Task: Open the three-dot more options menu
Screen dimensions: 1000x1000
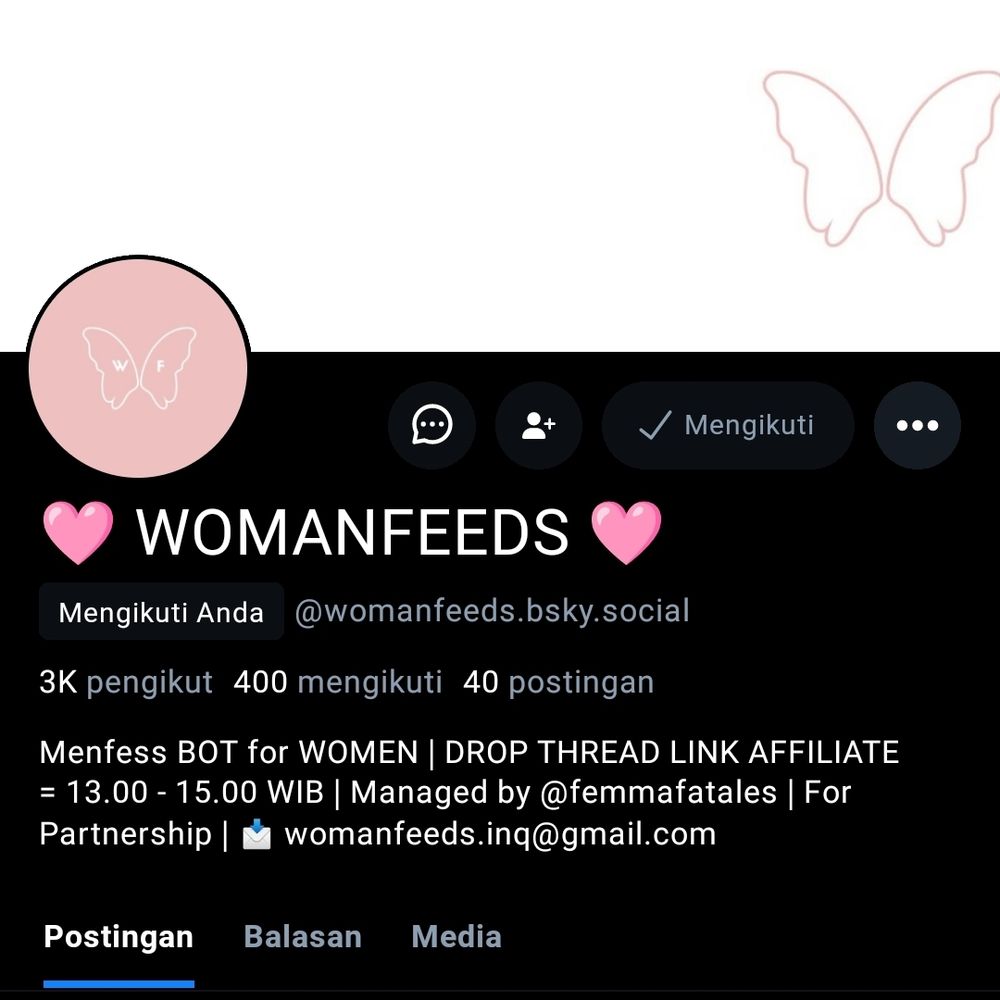Action: tap(917, 425)
